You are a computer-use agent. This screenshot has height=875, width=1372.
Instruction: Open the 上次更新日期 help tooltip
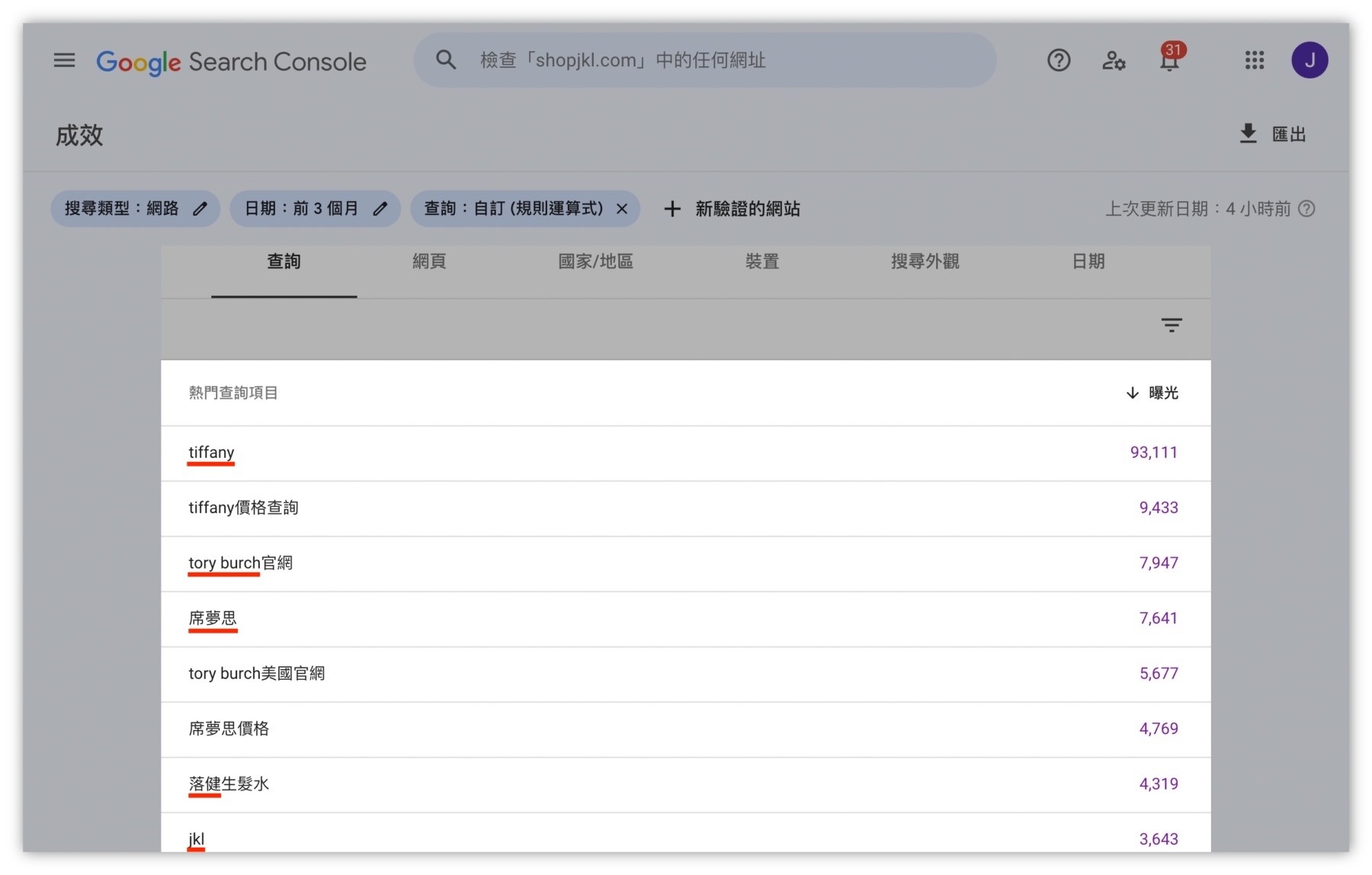tap(1308, 208)
